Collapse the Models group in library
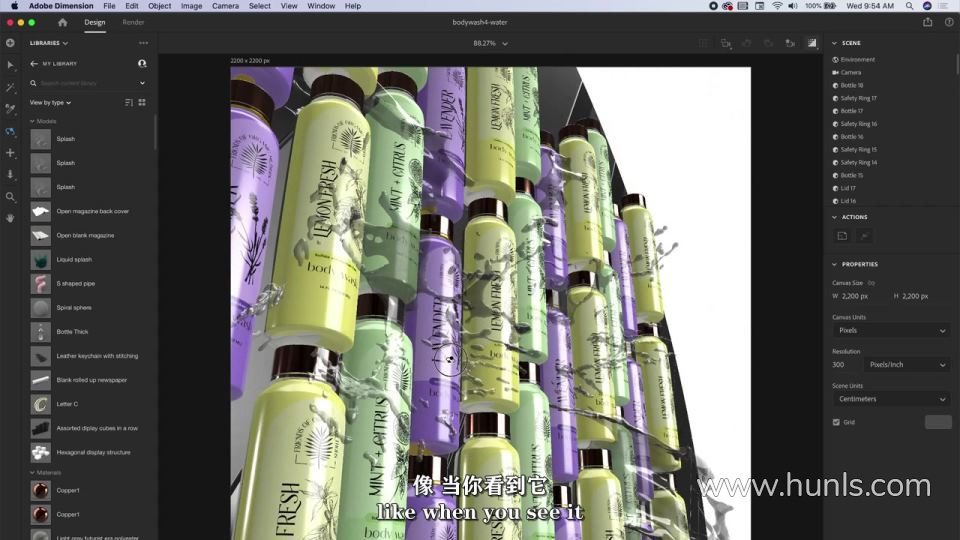 (32, 121)
